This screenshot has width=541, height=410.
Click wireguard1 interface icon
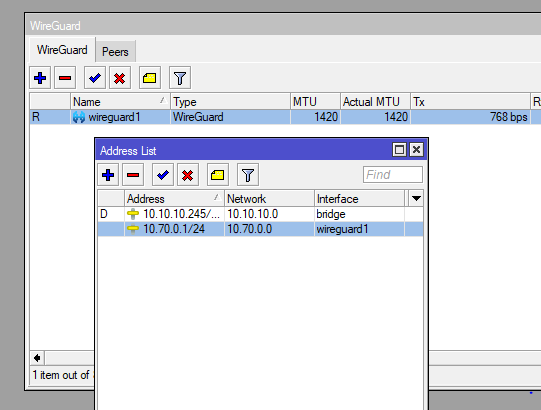(x=79, y=117)
